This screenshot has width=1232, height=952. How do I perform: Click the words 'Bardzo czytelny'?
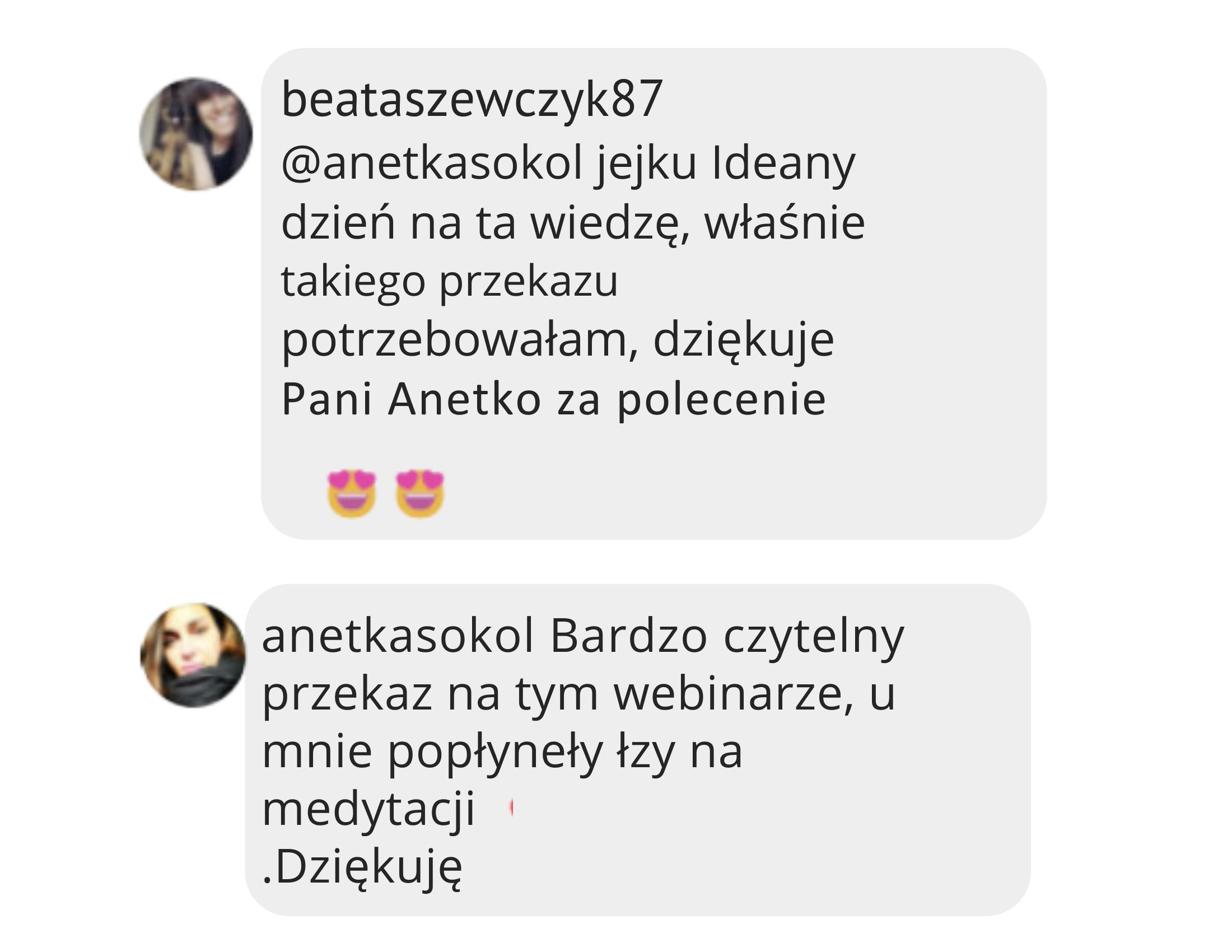(x=727, y=638)
